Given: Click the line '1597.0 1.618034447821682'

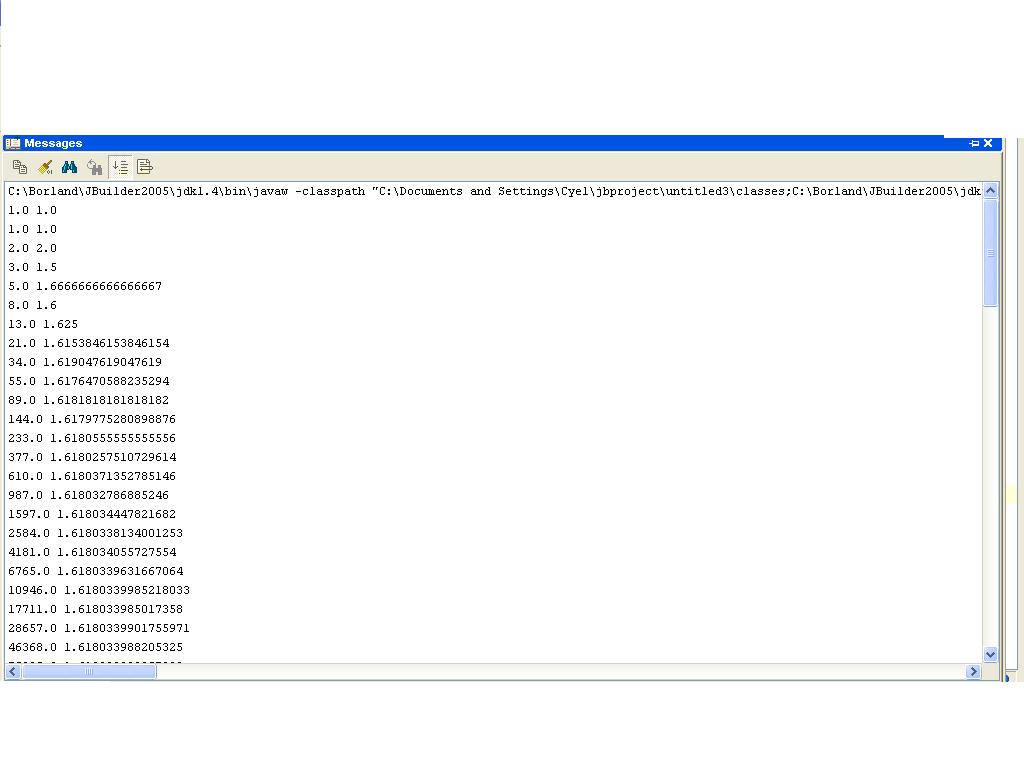Looking at the screenshot, I should 92,514.
